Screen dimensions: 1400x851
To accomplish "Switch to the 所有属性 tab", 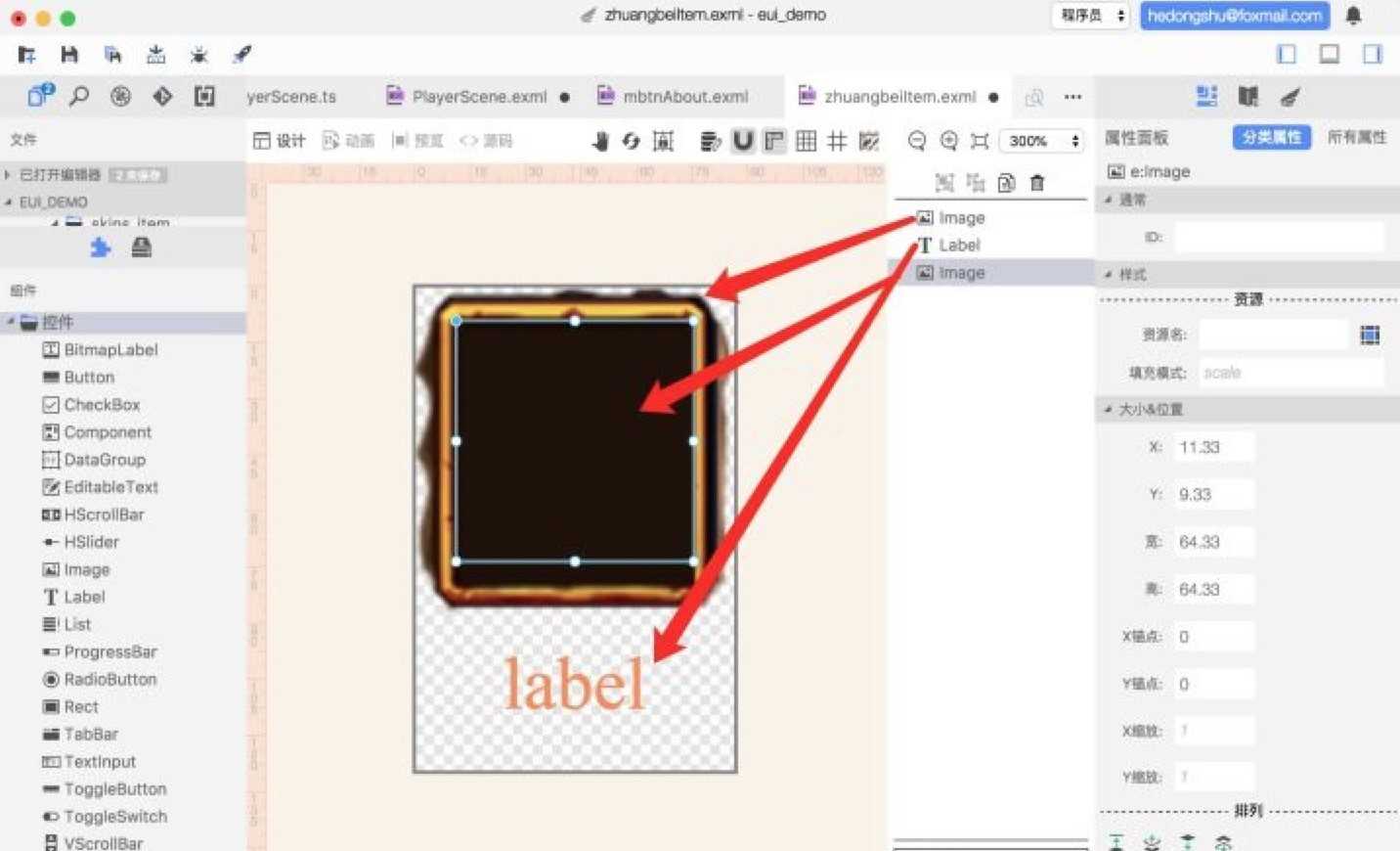I will (x=1356, y=138).
